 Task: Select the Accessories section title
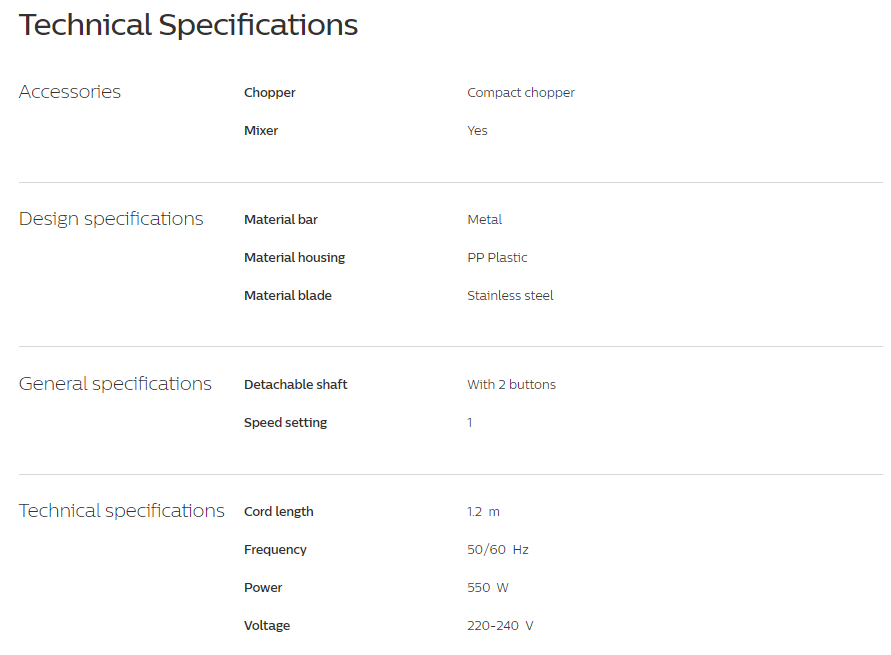pyautogui.click(x=70, y=92)
